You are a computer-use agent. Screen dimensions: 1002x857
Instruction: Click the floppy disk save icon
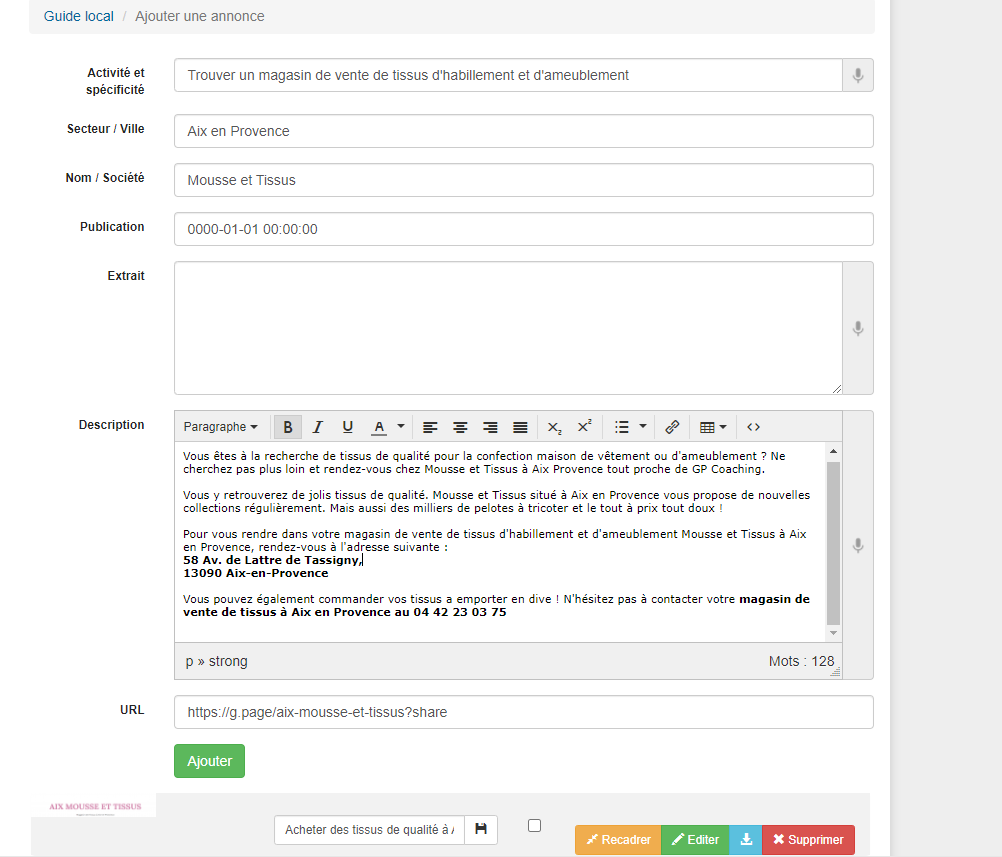(x=480, y=829)
